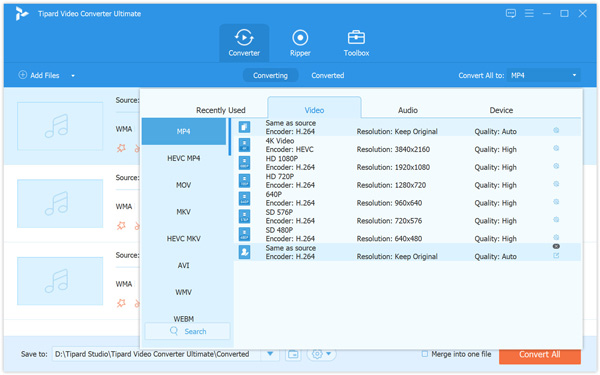Click the Add Files button
600x375 pixels.
[x=39, y=75]
